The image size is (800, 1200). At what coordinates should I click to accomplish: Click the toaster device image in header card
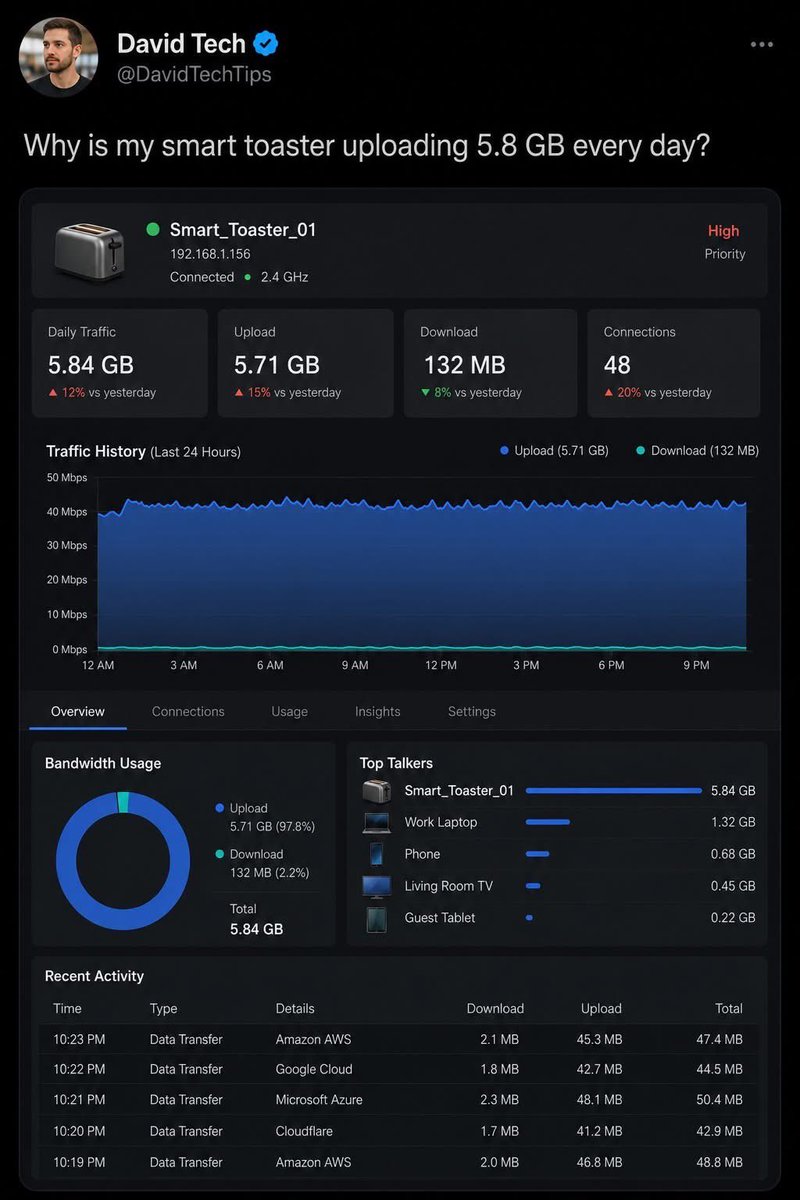[88, 250]
